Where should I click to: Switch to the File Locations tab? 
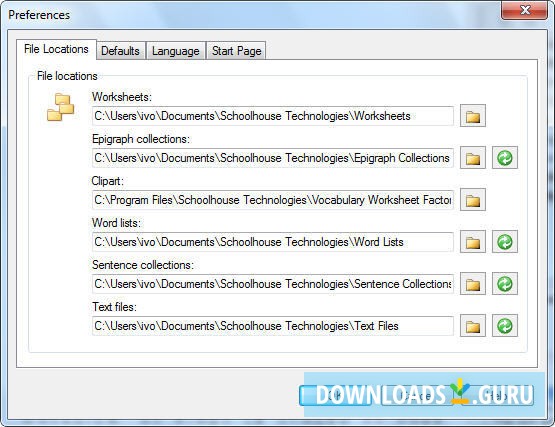56,49
